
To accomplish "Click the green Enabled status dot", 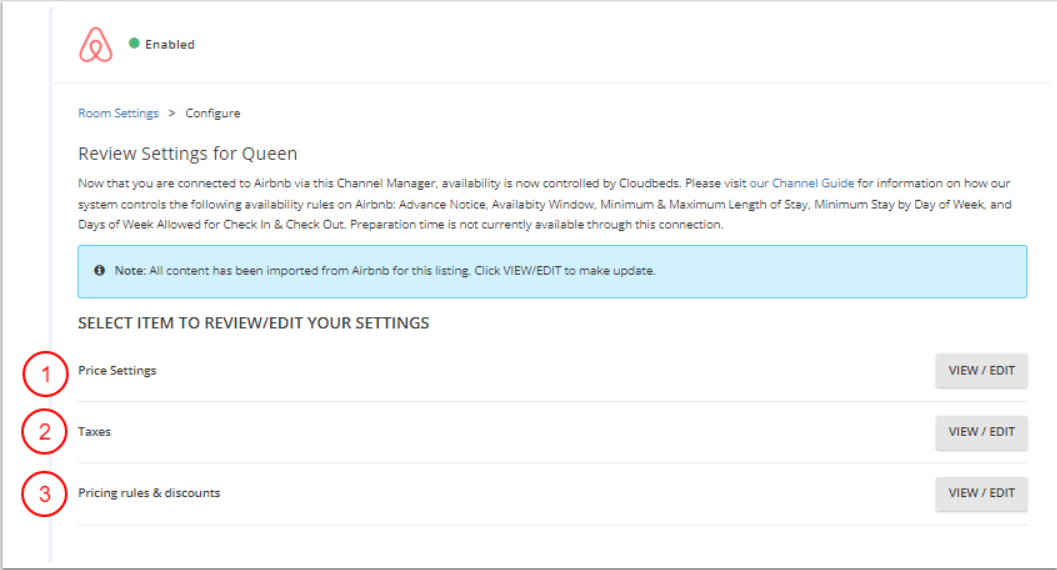I will pyautogui.click(x=134, y=43).
